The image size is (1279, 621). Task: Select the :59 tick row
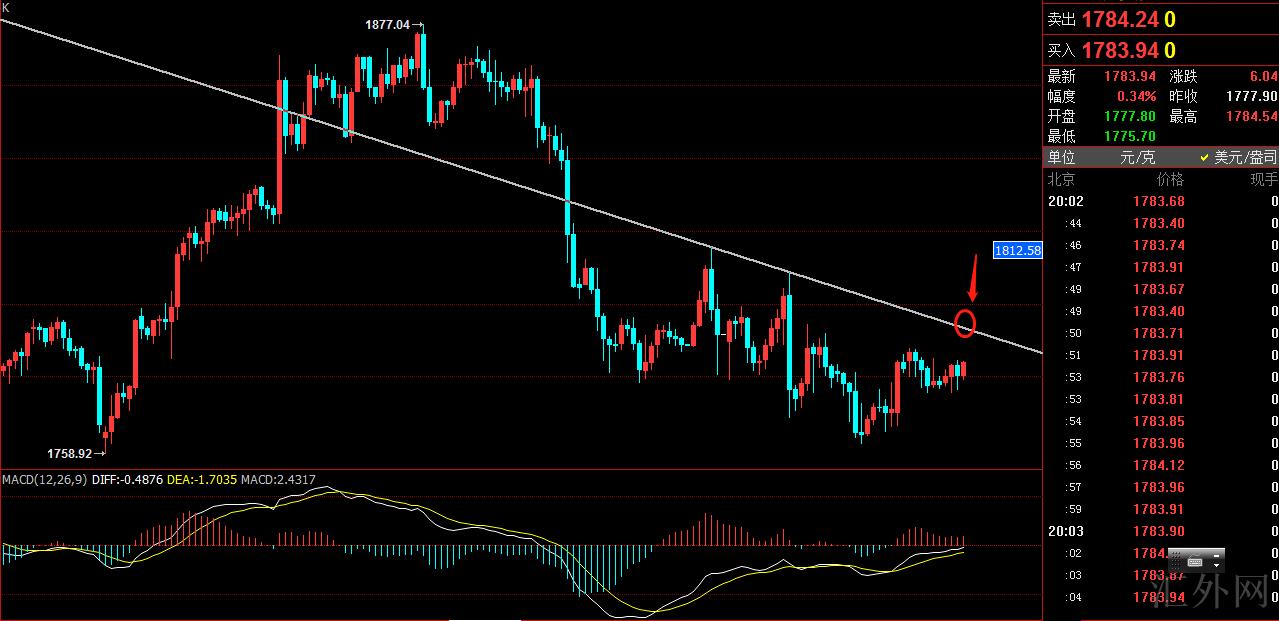pos(1161,509)
